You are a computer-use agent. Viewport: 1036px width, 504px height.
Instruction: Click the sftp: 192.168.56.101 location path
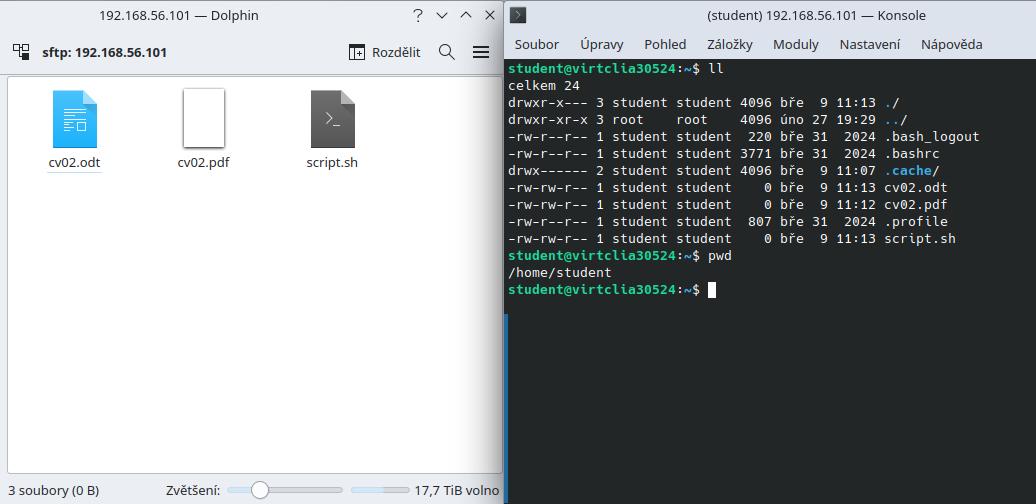[x=104, y=52]
